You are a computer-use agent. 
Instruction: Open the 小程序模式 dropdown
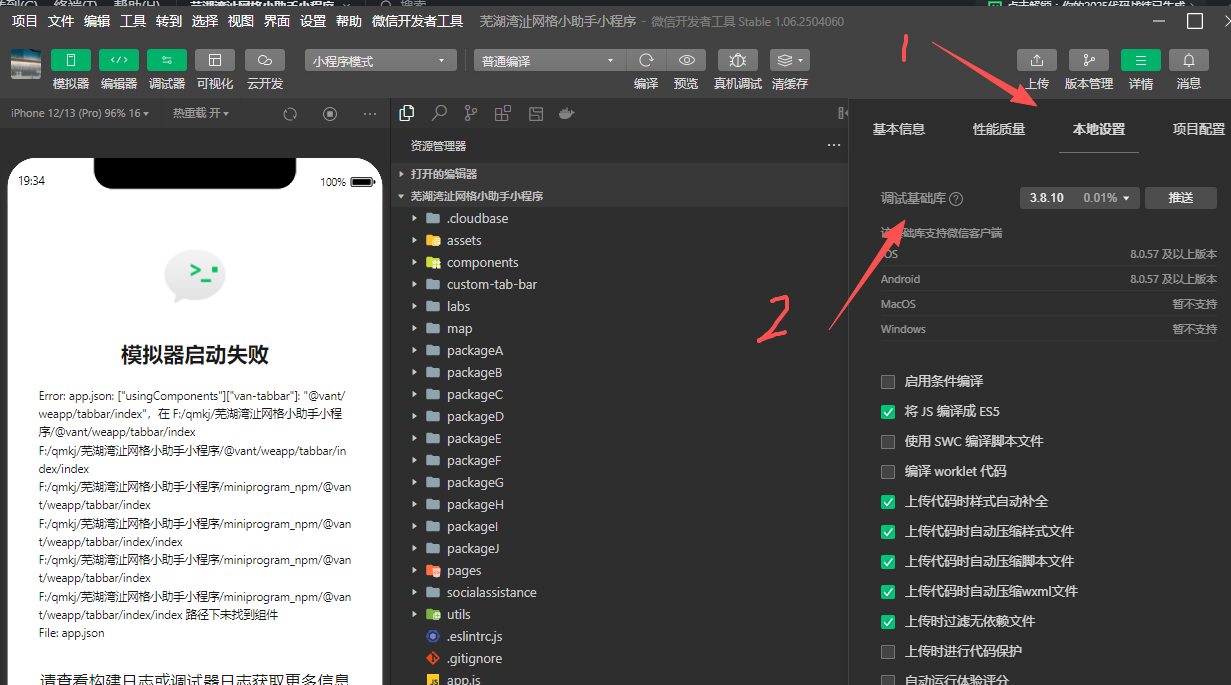(379, 61)
